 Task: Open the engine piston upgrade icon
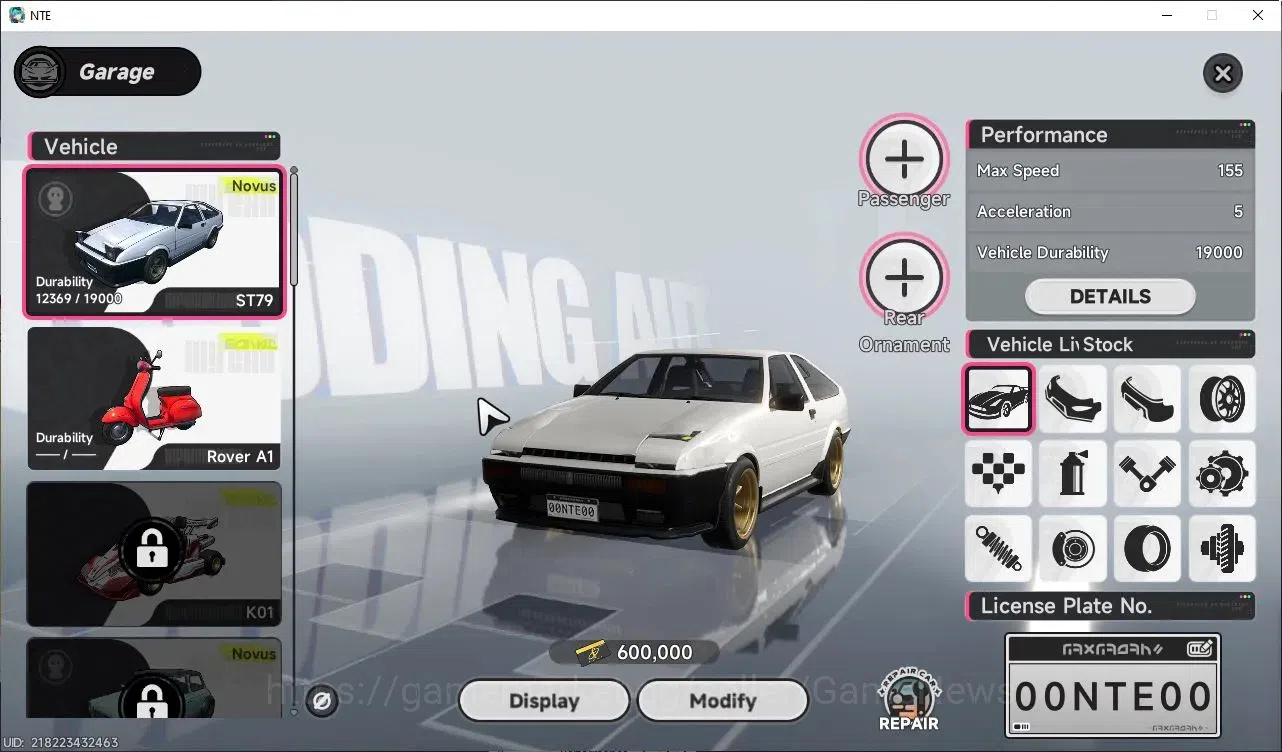[x=1147, y=473]
